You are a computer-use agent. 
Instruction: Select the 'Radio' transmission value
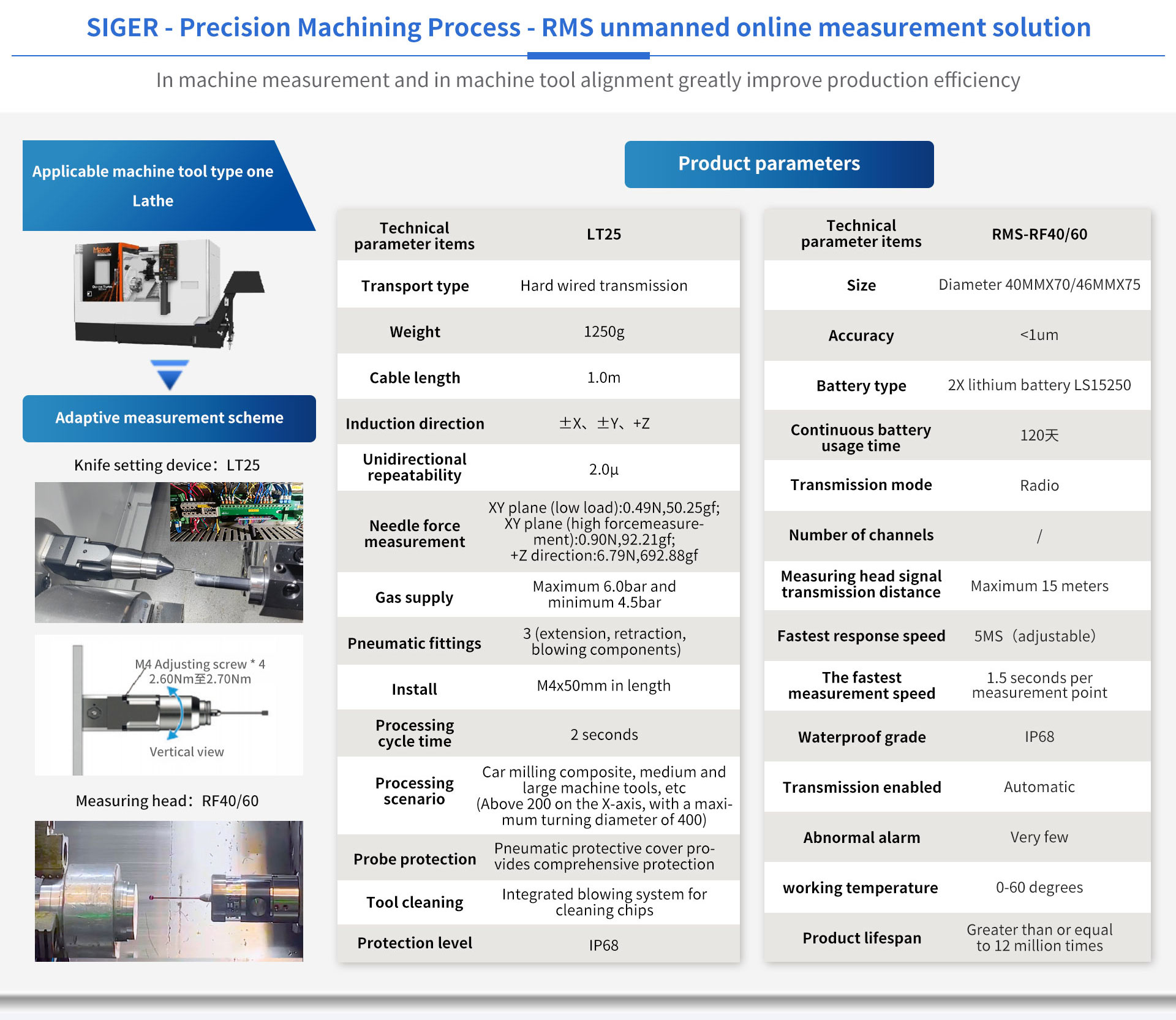(x=1039, y=486)
